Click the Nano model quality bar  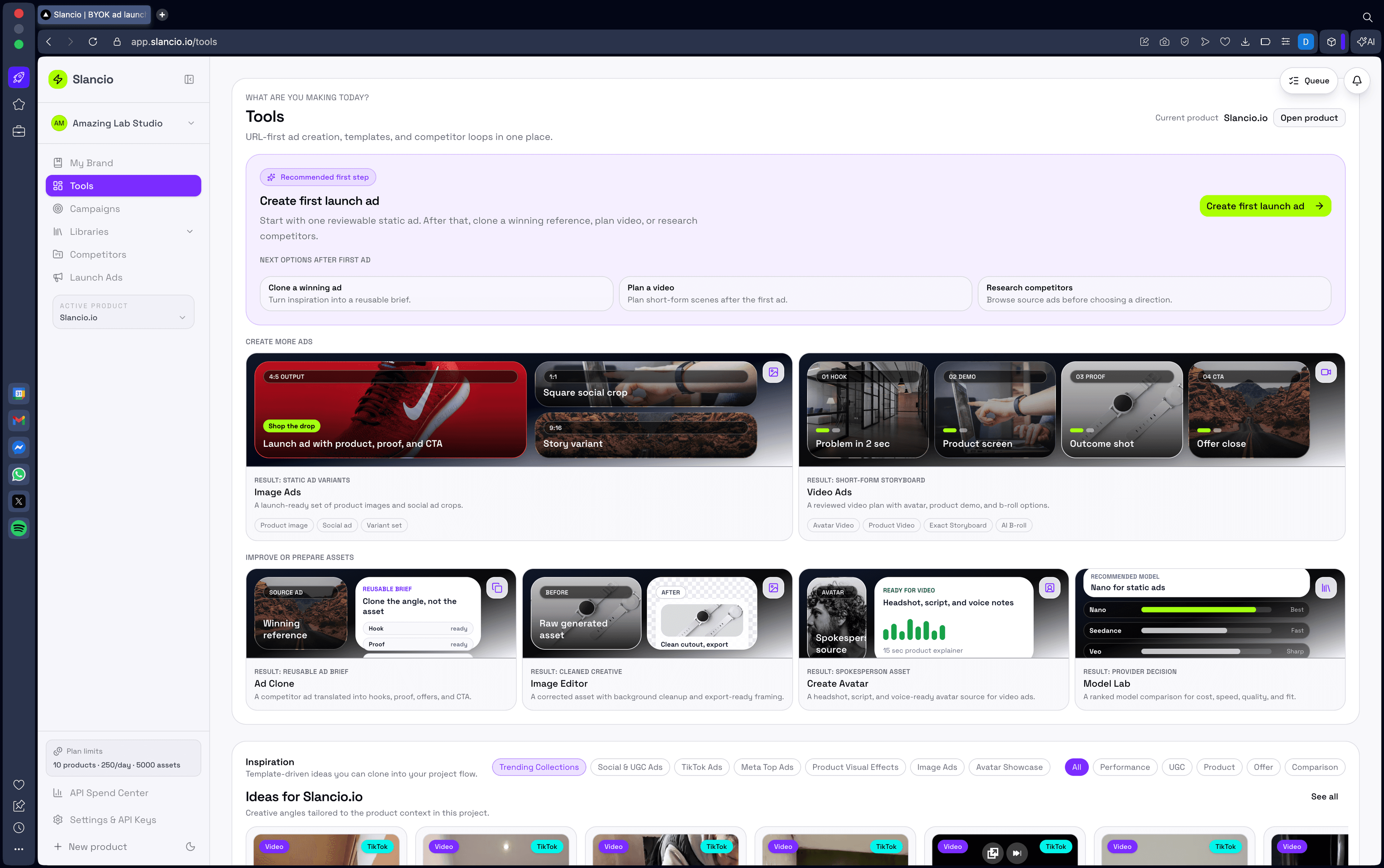point(1205,610)
